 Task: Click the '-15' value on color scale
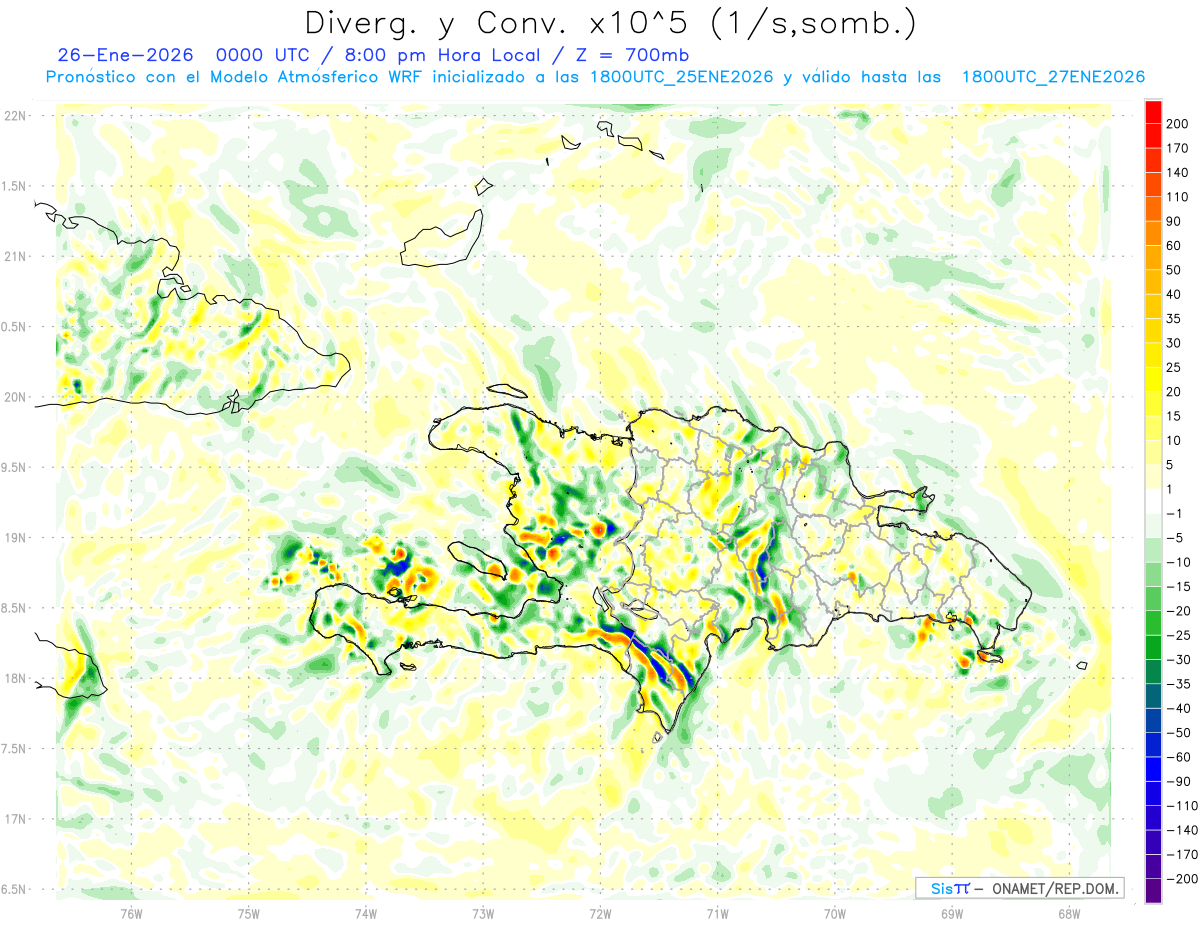click(x=1178, y=587)
